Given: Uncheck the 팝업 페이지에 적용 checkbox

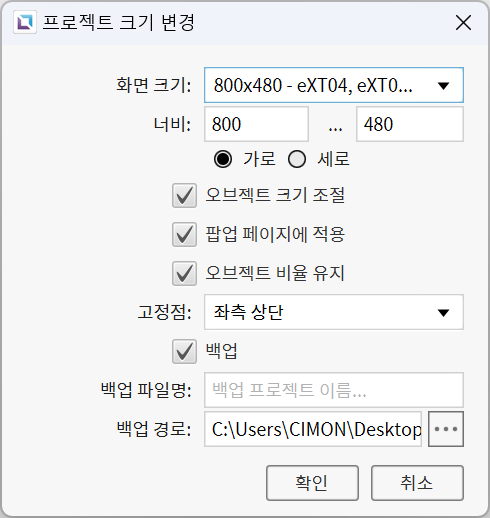Looking at the screenshot, I should (184, 234).
